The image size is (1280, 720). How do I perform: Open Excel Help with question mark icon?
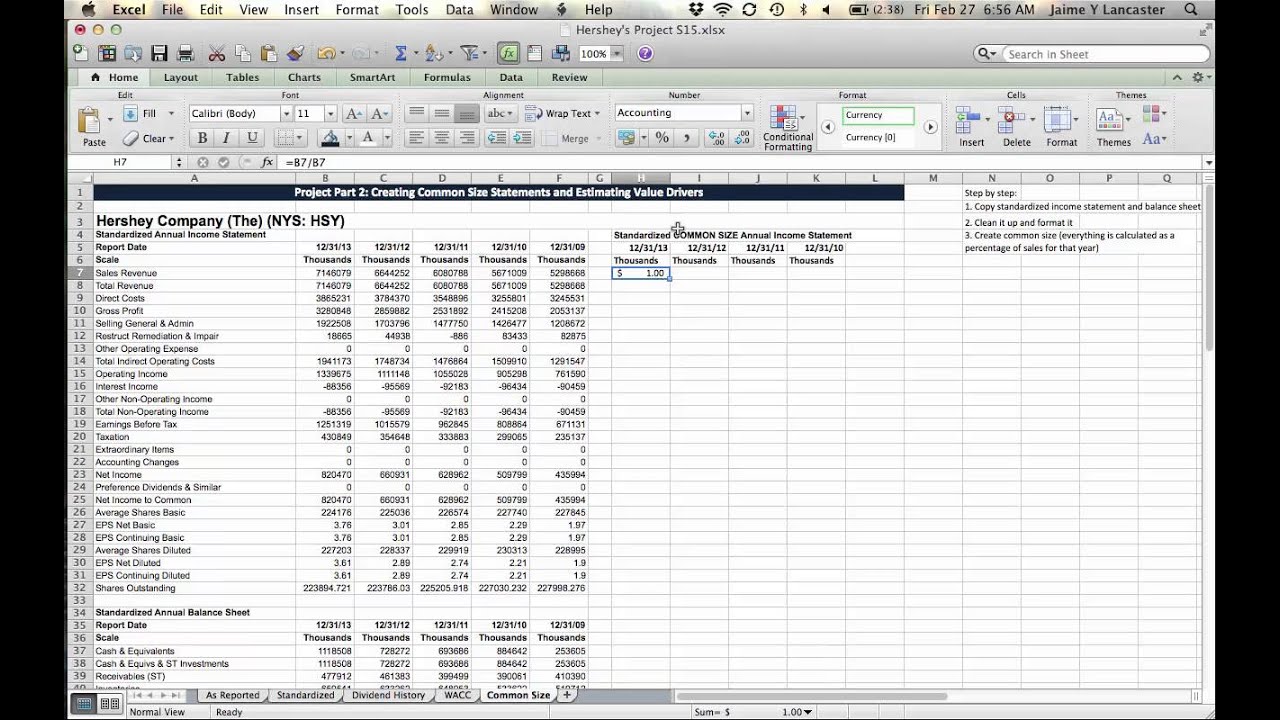pos(645,54)
